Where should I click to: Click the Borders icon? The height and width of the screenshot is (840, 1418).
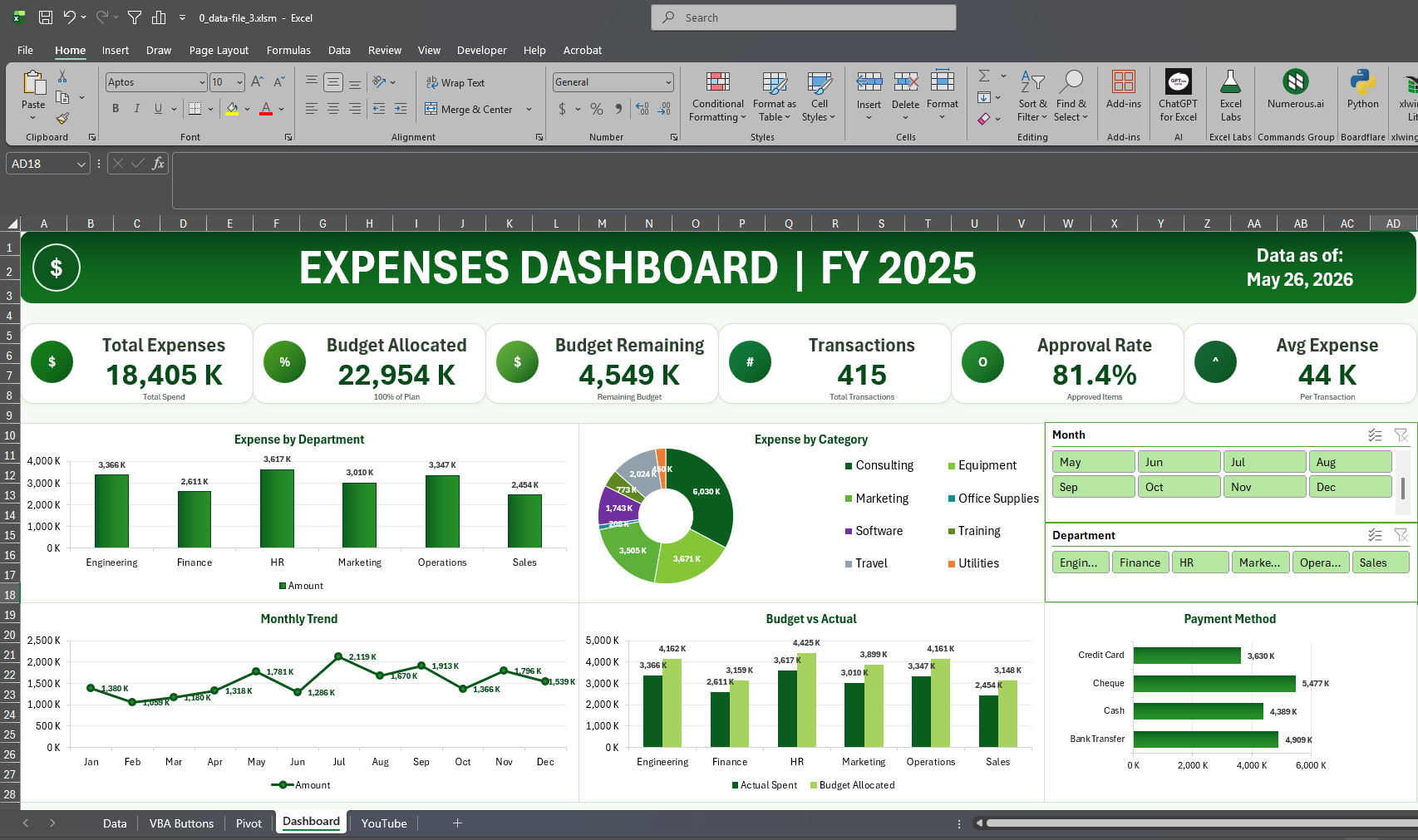coord(194,109)
